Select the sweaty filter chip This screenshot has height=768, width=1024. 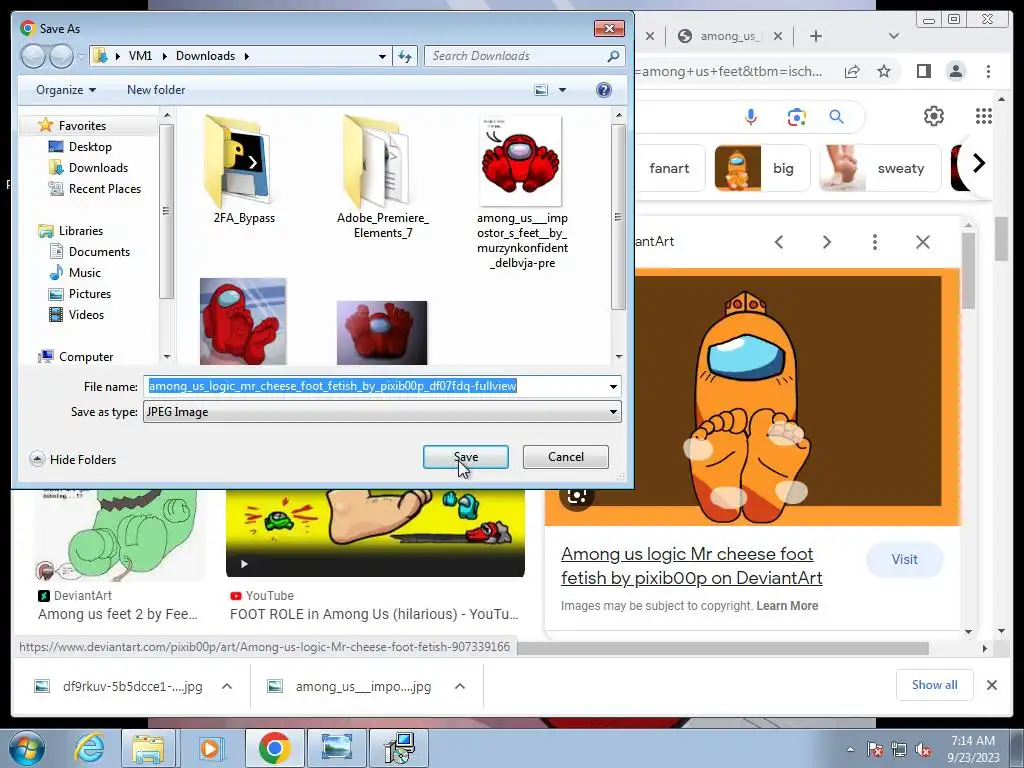click(x=880, y=168)
